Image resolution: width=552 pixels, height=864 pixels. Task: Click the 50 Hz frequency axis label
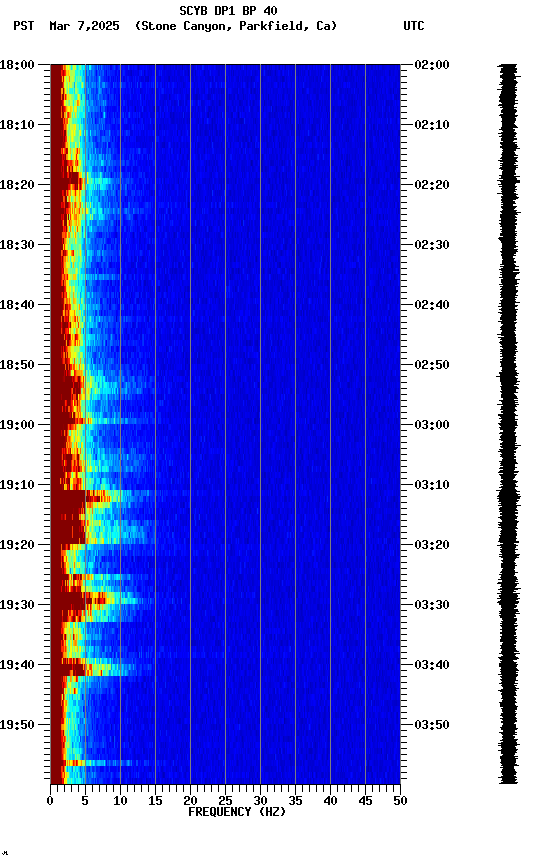coord(400,802)
